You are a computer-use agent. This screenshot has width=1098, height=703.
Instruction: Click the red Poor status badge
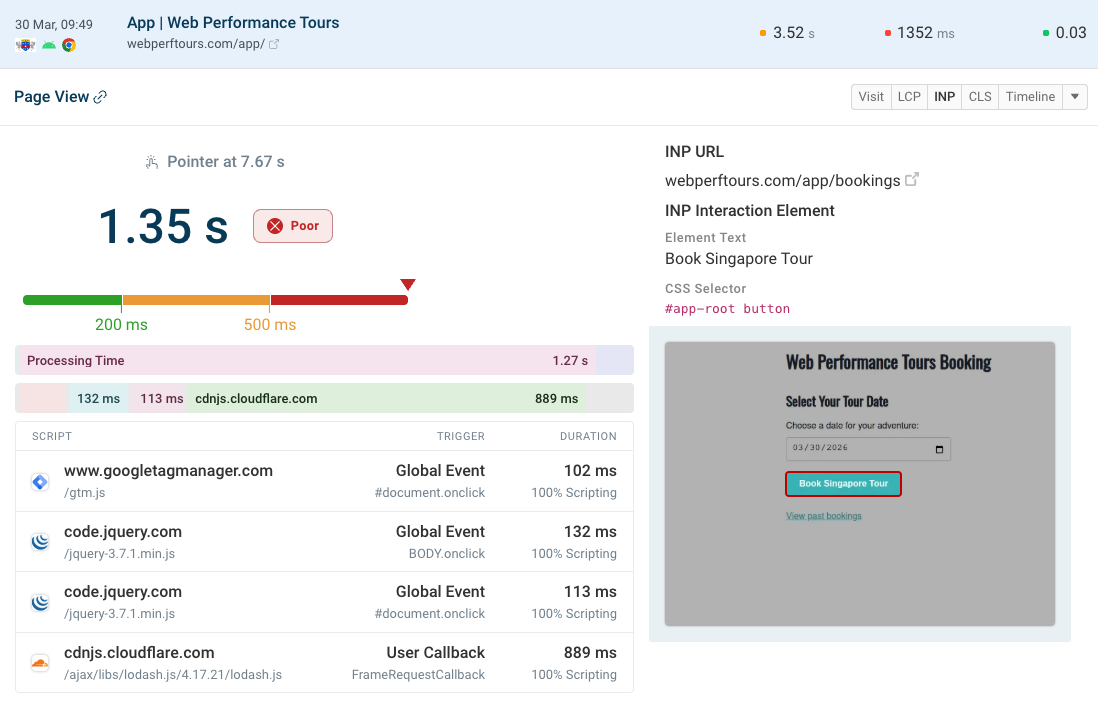(x=292, y=226)
